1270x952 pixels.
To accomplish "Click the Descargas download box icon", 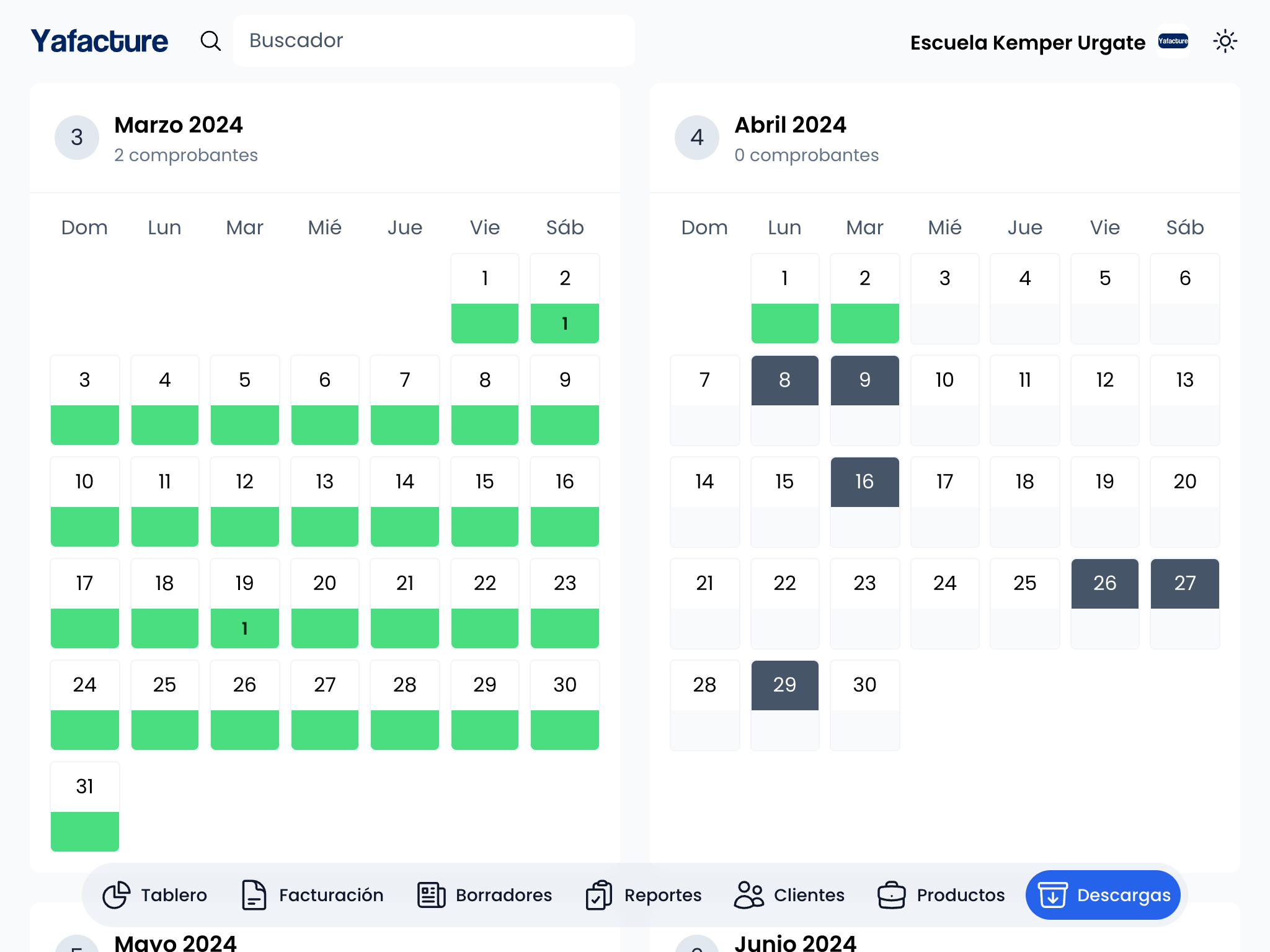I will point(1053,895).
